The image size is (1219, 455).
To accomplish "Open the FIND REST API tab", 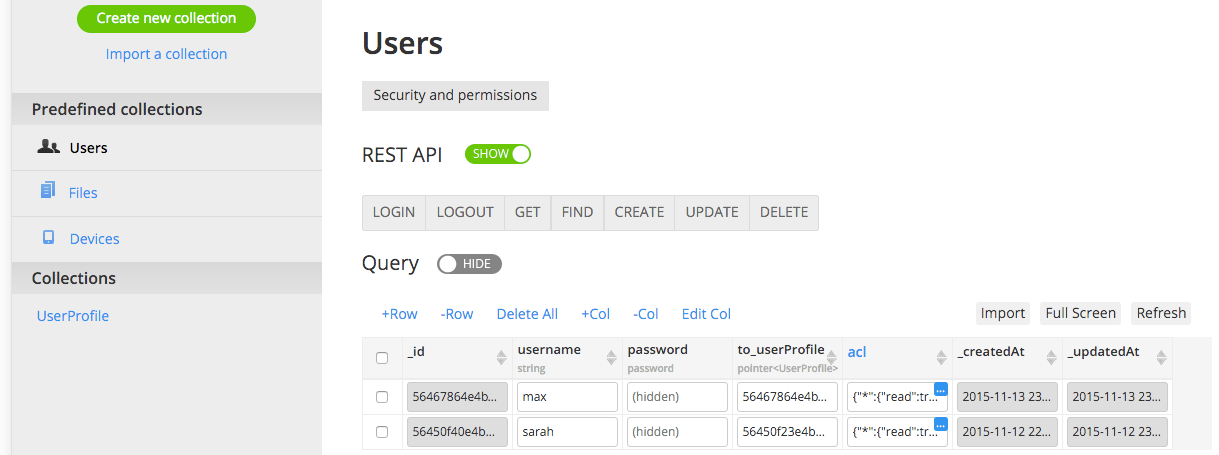I will point(577,212).
